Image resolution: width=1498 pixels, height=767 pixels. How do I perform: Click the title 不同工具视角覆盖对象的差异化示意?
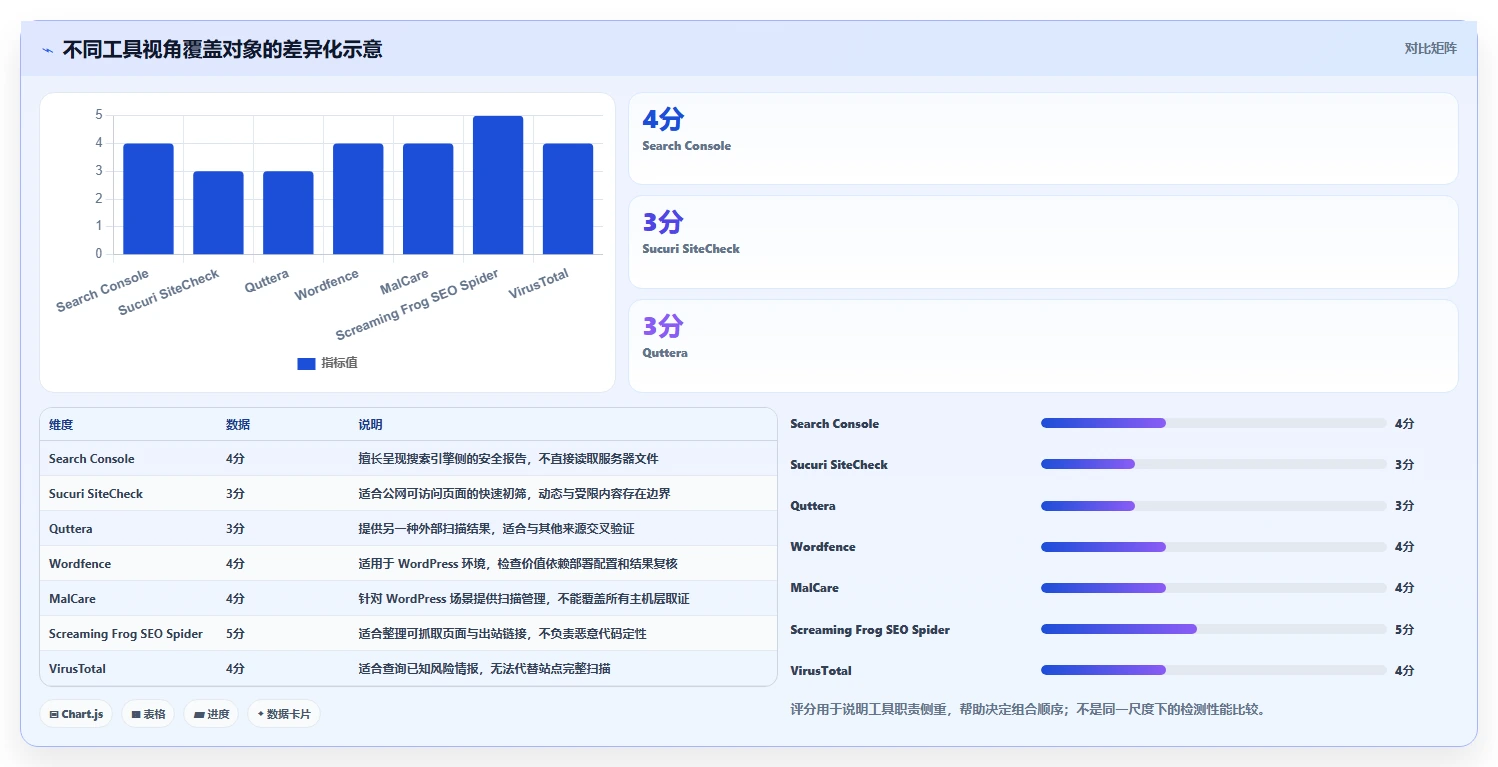pos(222,49)
